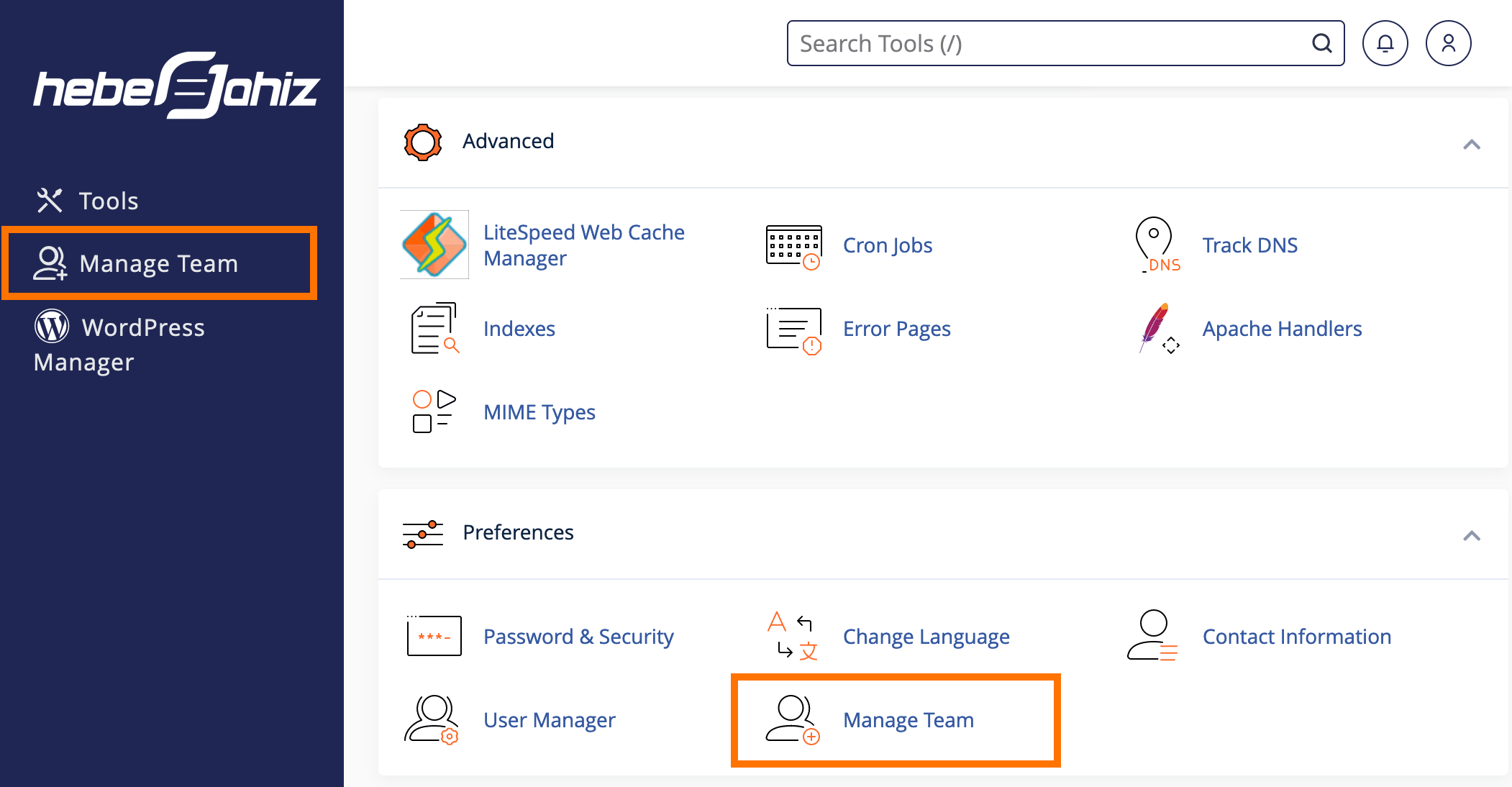Open the User Manager link

tap(550, 720)
